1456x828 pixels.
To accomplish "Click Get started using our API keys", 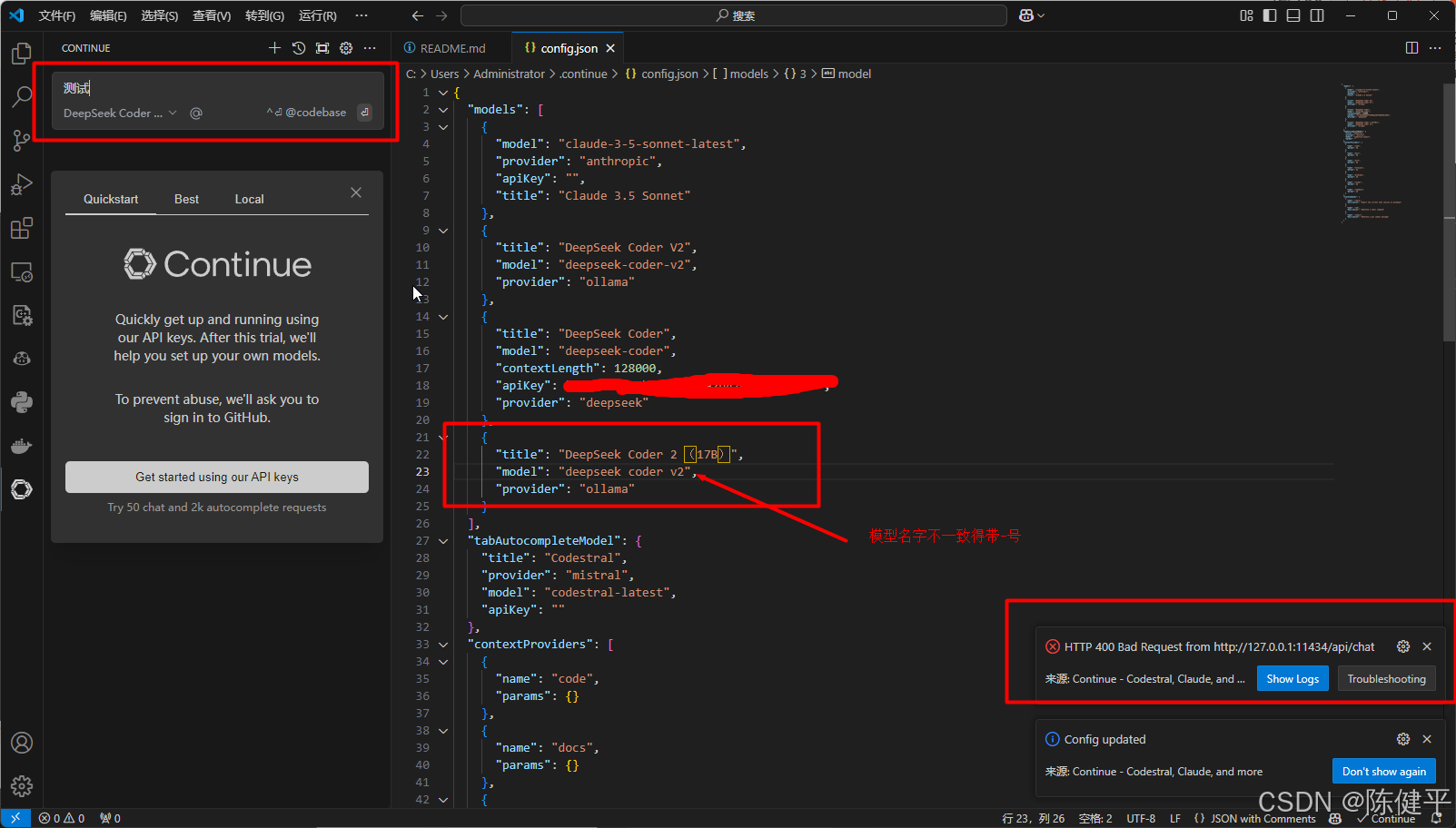I will (x=217, y=477).
